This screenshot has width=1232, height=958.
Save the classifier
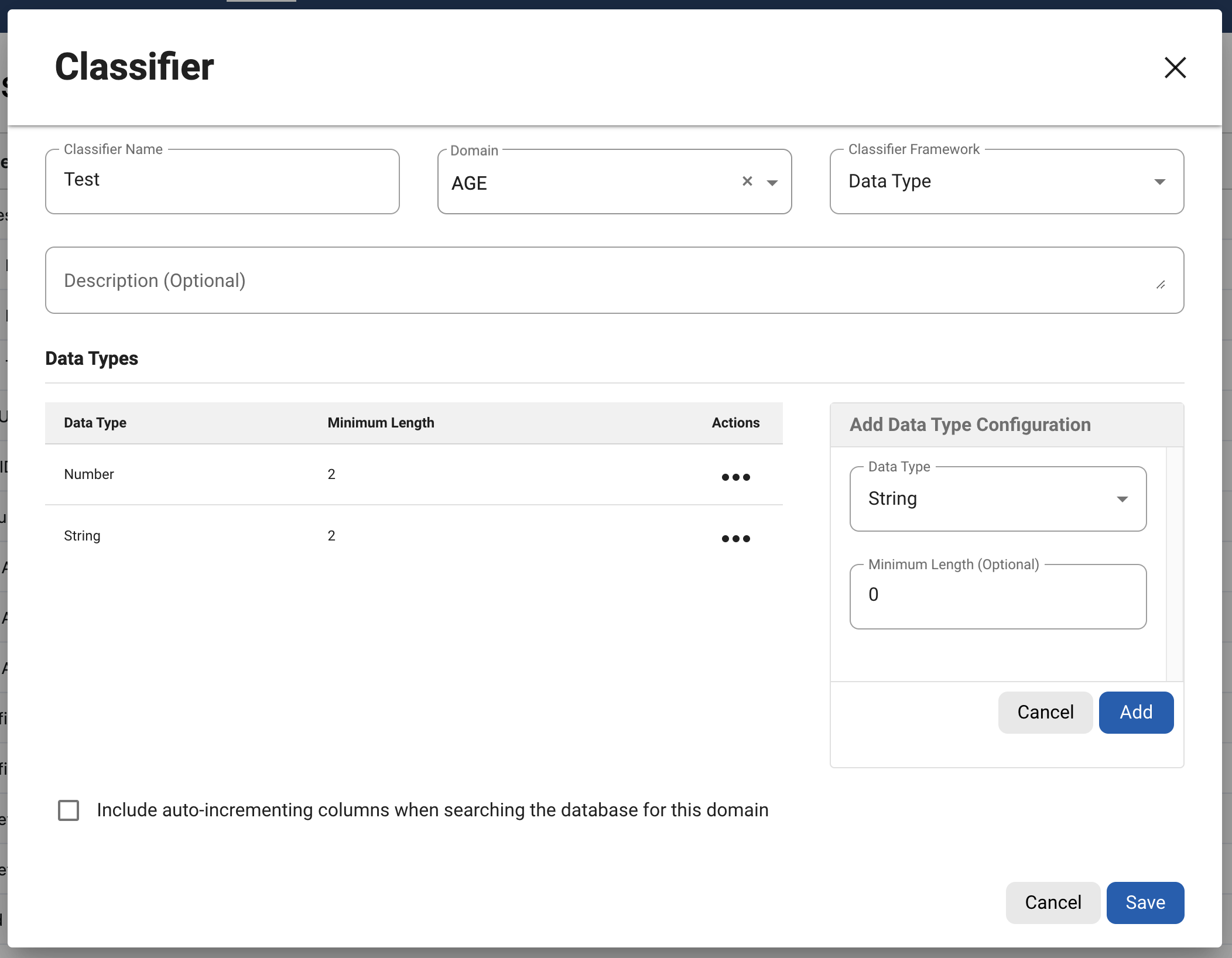tap(1145, 902)
